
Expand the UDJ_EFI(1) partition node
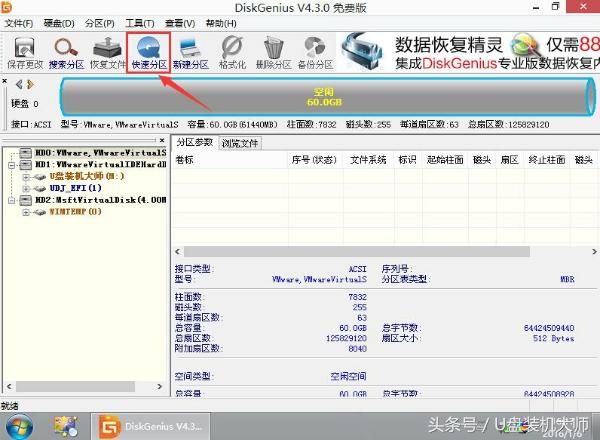point(26,189)
